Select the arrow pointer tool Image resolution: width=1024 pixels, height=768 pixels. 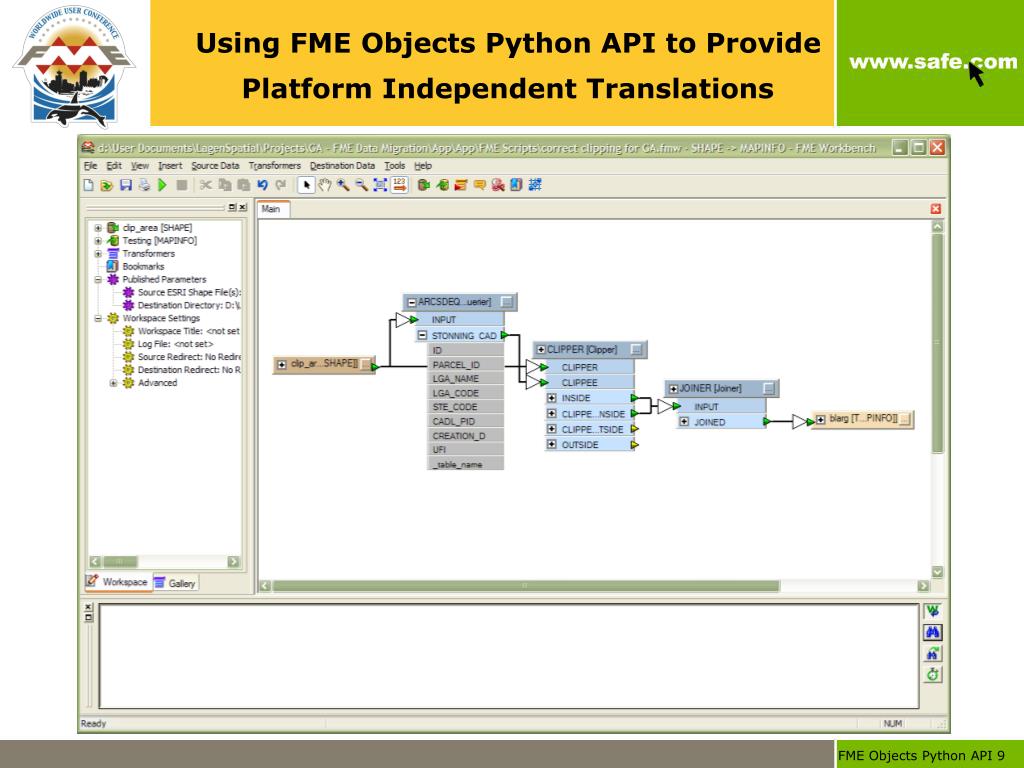coord(306,185)
